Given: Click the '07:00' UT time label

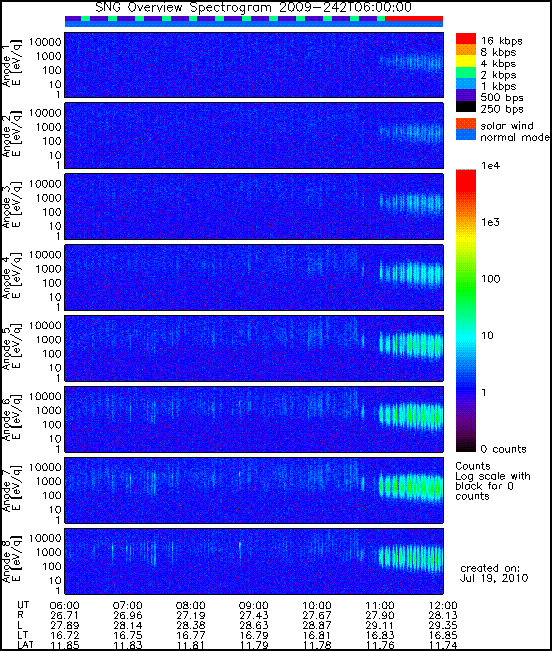Looking at the screenshot, I should pyautogui.click(x=128, y=606).
